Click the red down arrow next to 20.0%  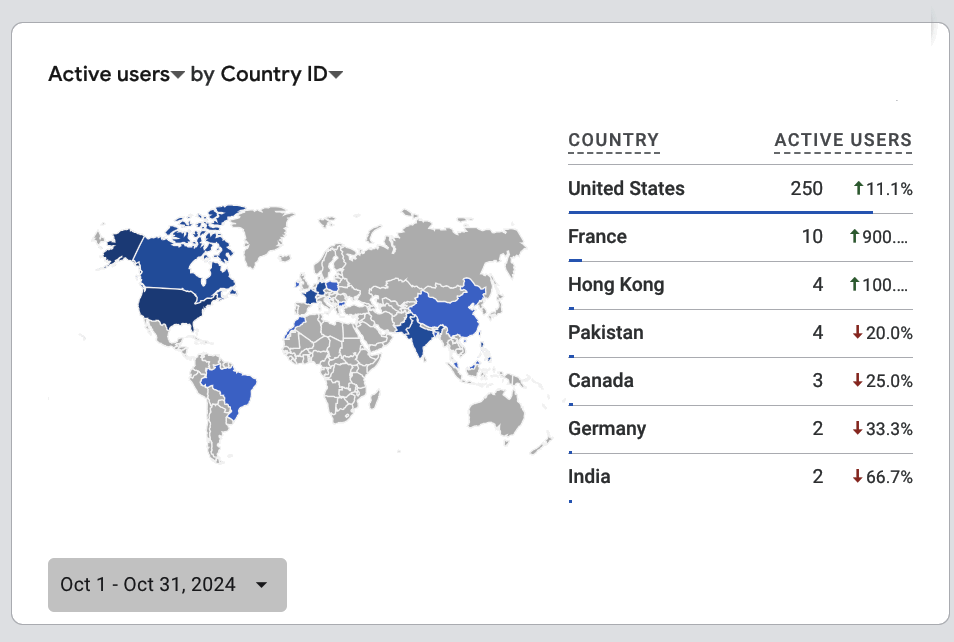(x=857, y=333)
